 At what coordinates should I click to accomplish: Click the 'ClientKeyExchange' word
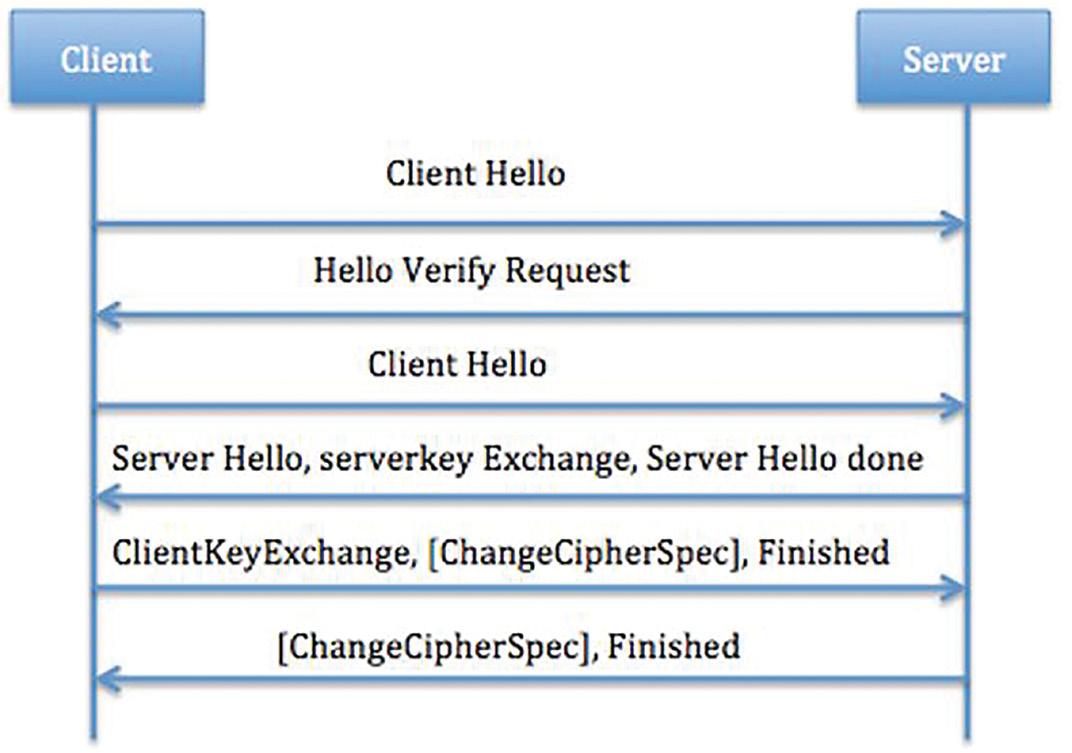coord(255,552)
